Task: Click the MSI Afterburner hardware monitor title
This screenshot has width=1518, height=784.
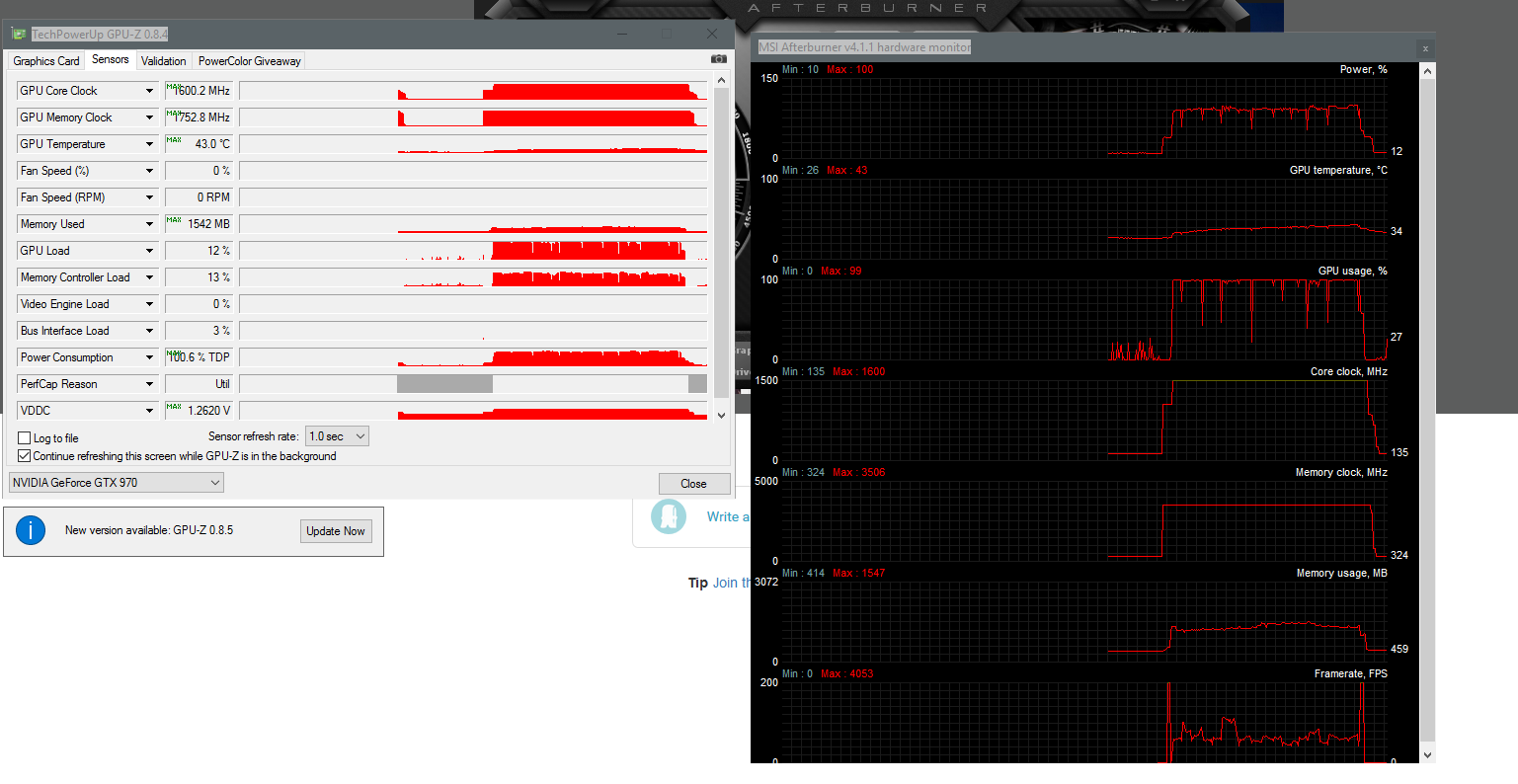Action: (x=864, y=47)
